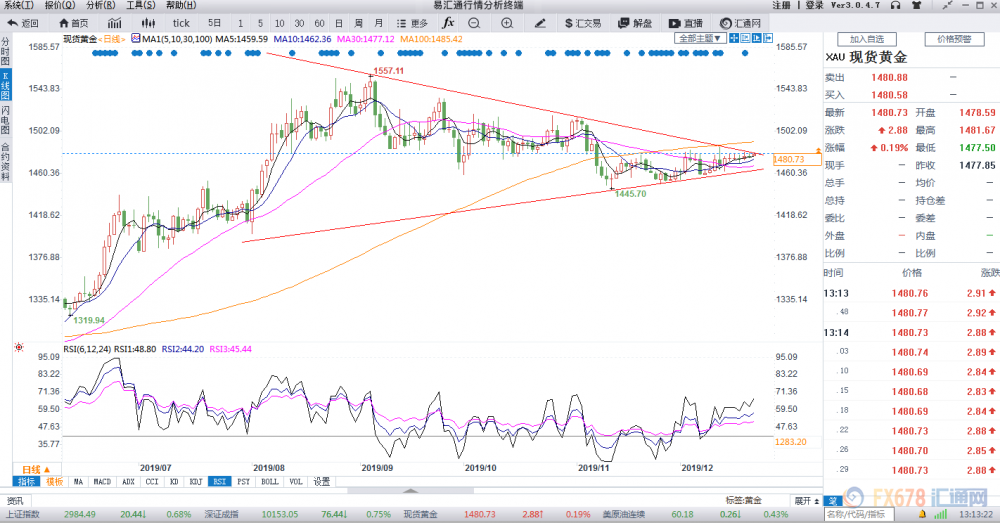The image size is (1000, 523).
Task: Click the second blue chart layout icon
Action: (x=745, y=38)
